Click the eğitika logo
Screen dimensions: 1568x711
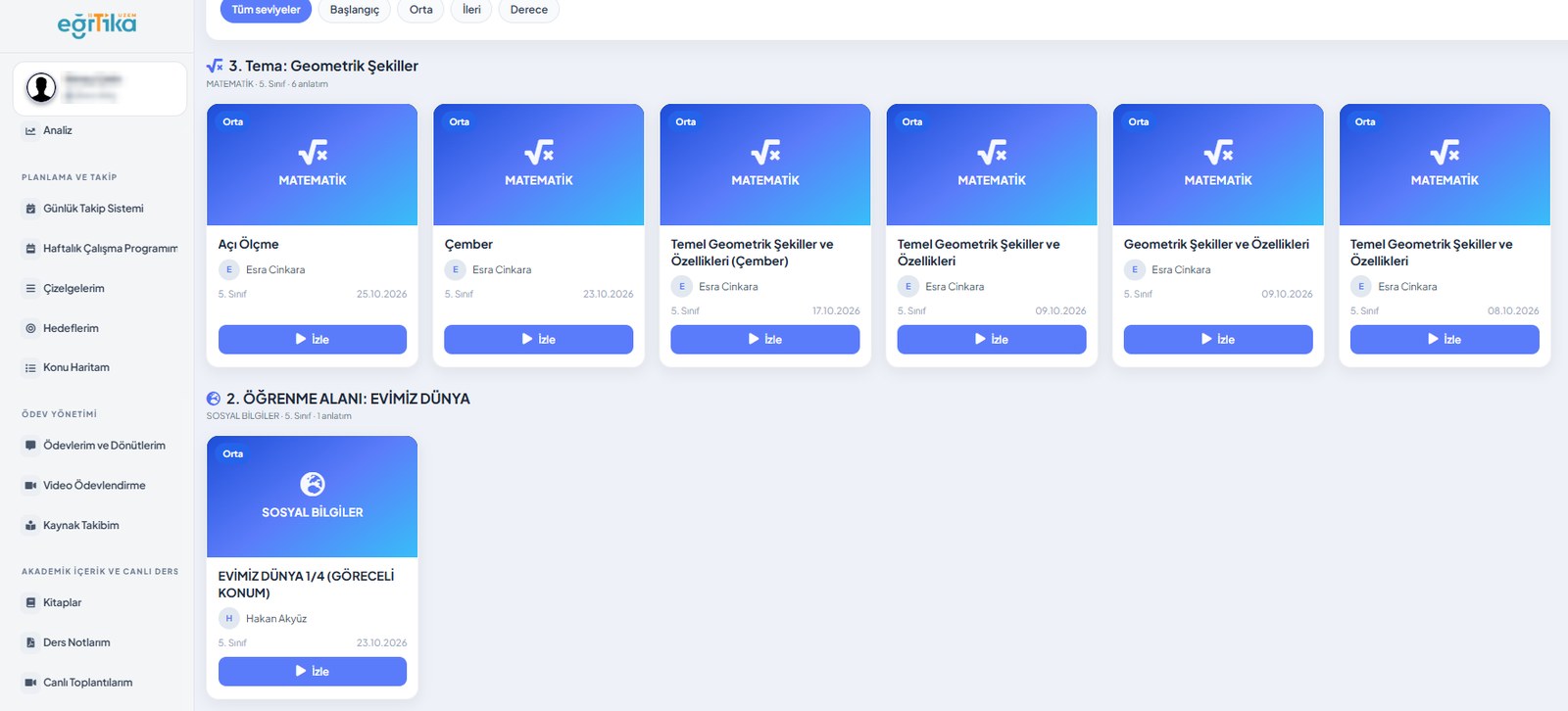coord(97,24)
